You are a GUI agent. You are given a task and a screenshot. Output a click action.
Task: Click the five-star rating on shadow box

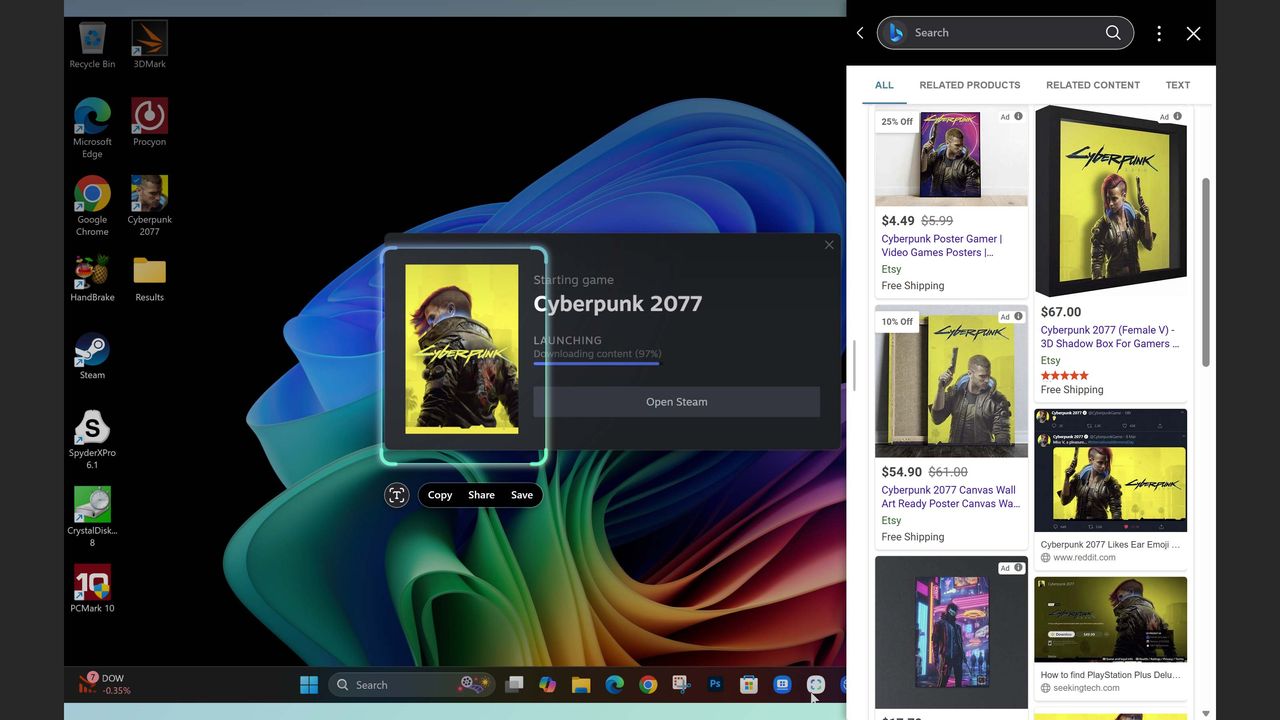(1064, 376)
